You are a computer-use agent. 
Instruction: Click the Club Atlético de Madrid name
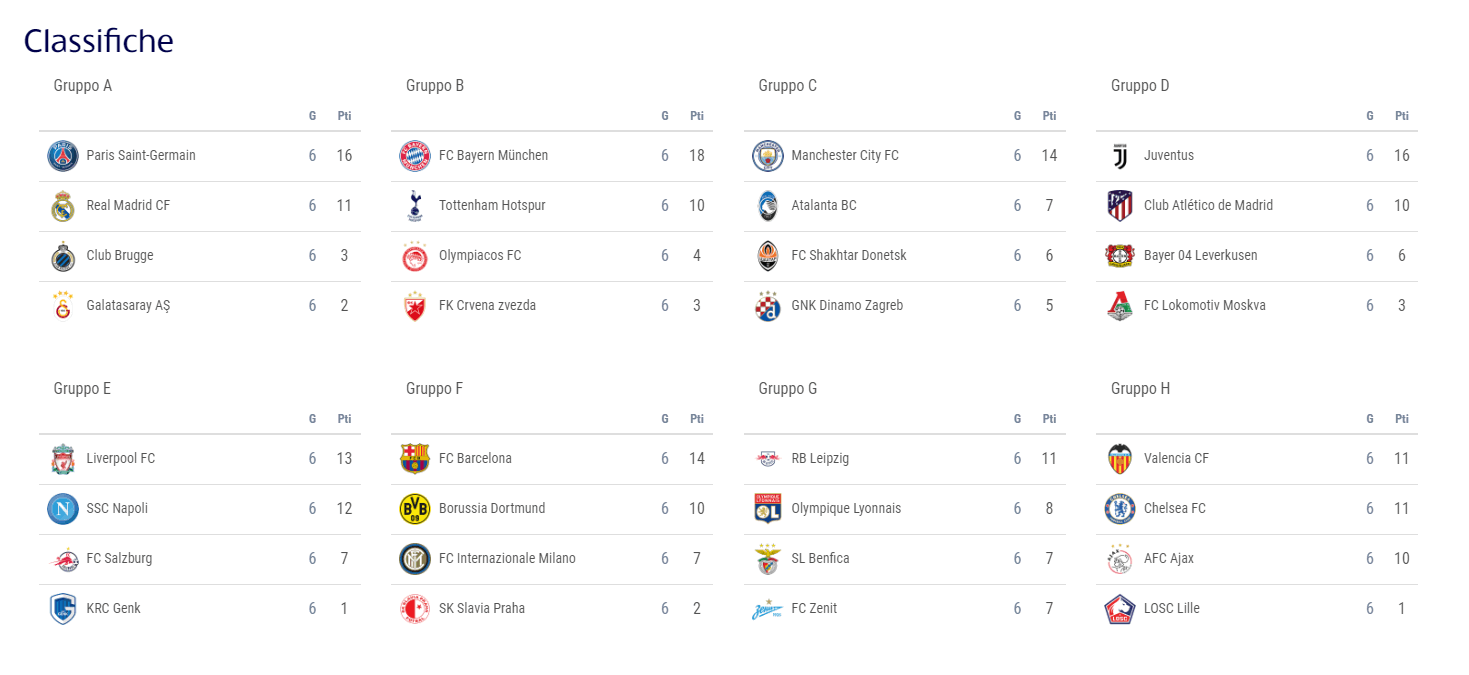pos(1208,205)
